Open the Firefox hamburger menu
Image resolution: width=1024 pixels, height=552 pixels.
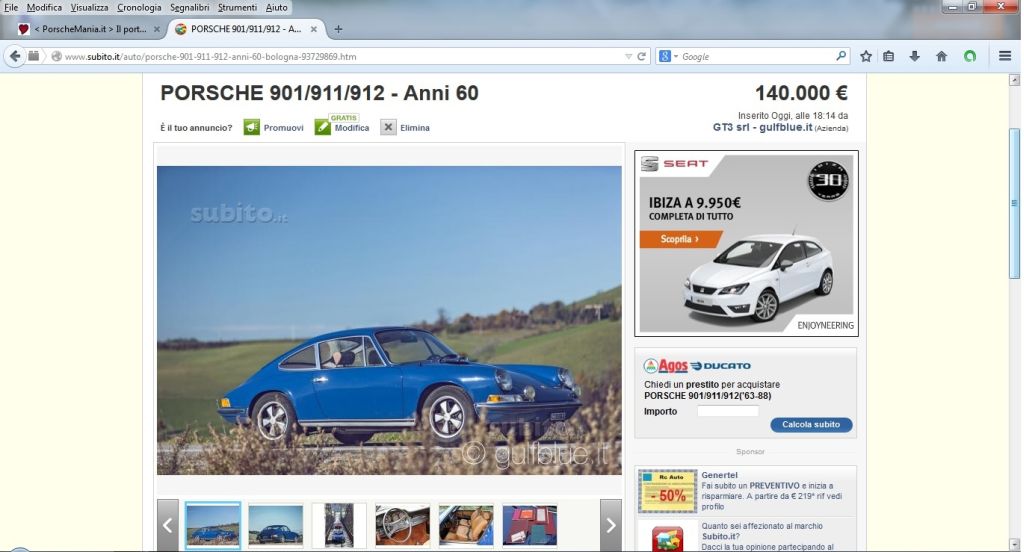[1005, 56]
